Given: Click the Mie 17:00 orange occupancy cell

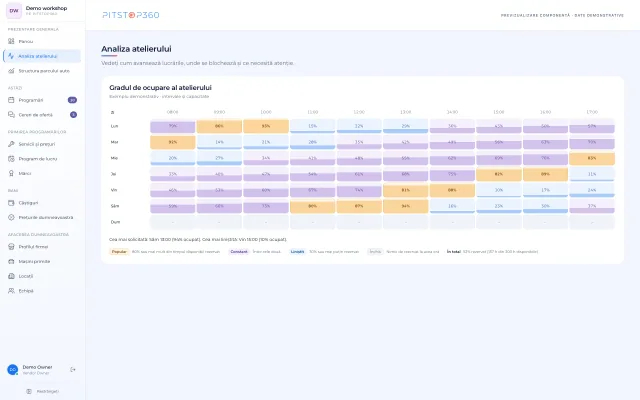Looking at the screenshot, I should (x=592, y=158).
